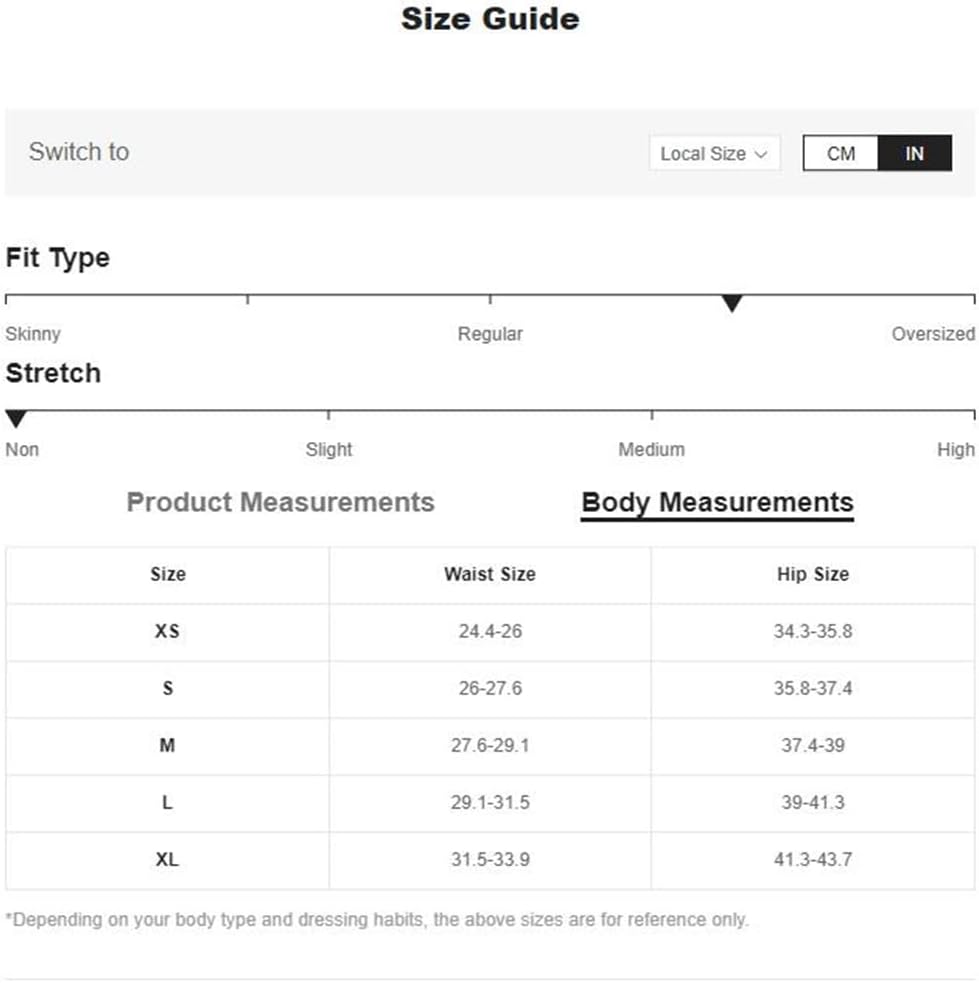Select the IN unit toggle

(914, 154)
